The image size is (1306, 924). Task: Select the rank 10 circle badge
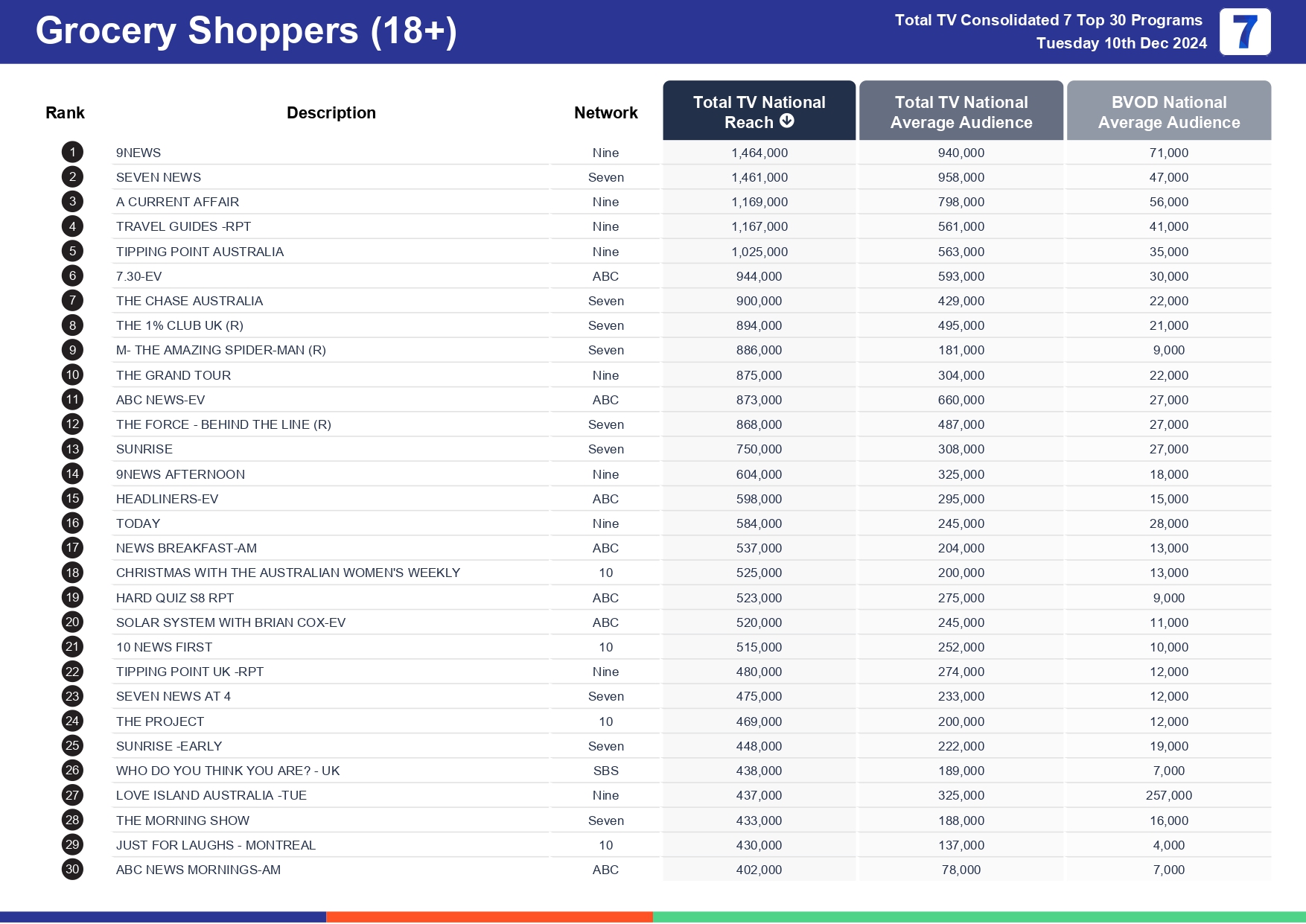(72, 375)
